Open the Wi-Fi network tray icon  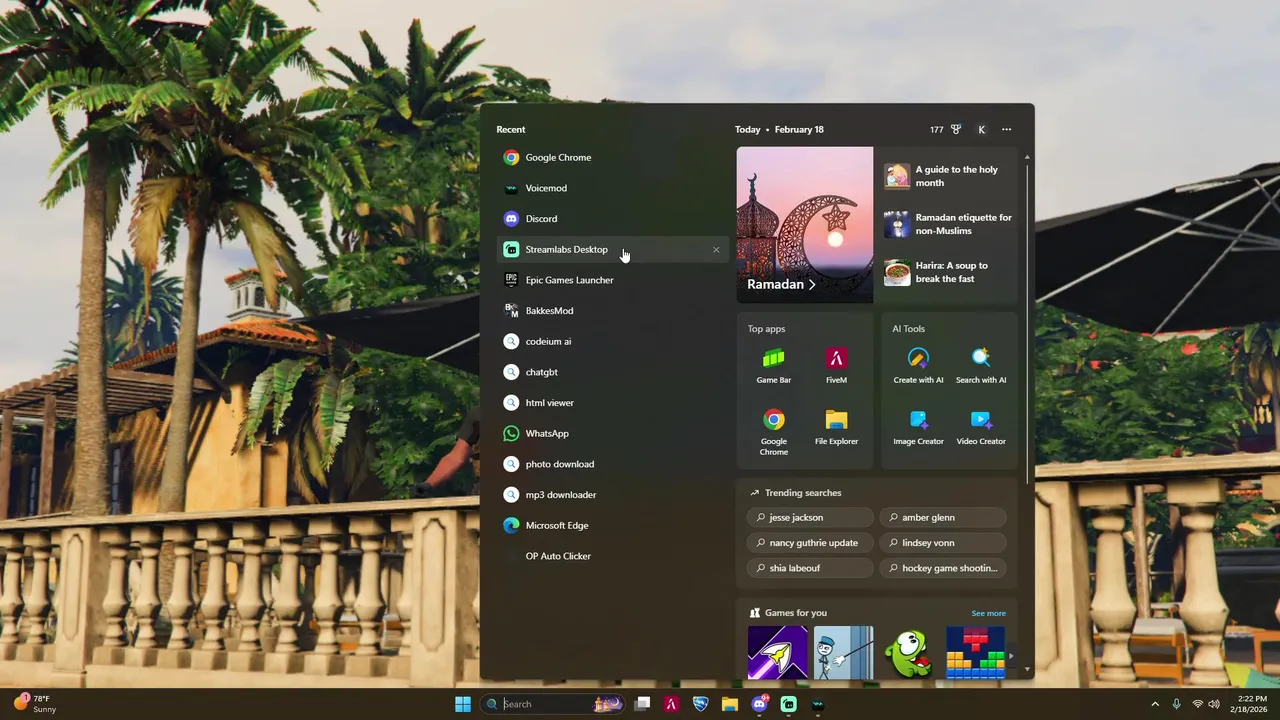click(x=1198, y=704)
